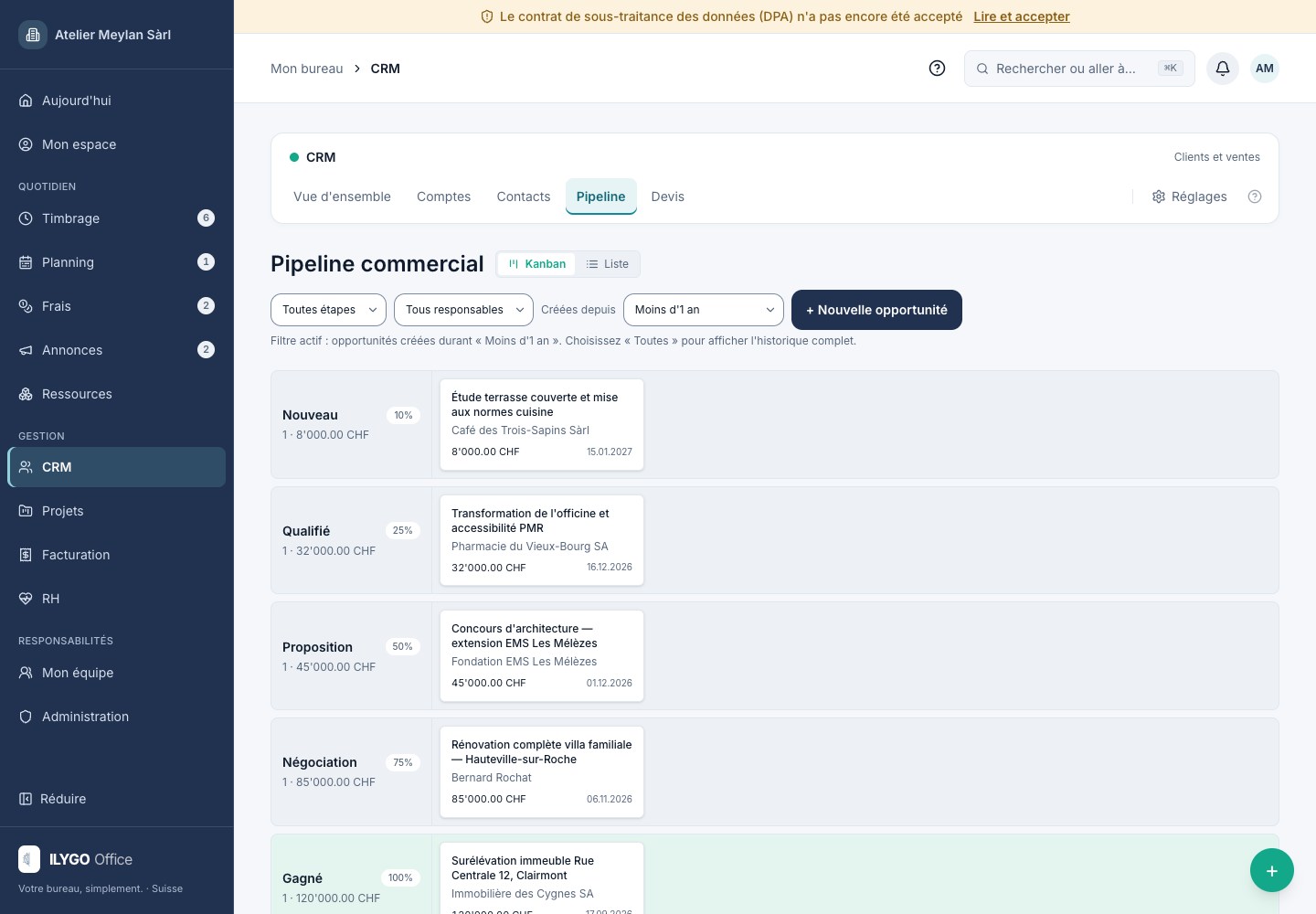Open the Devis tab
Viewport: 1316px width, 914px height.
[x=668, y=197]
